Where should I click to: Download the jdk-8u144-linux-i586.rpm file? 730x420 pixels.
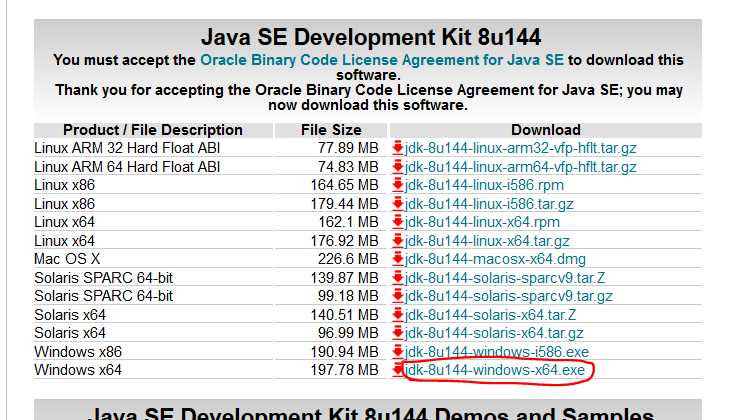coord(484,185)
